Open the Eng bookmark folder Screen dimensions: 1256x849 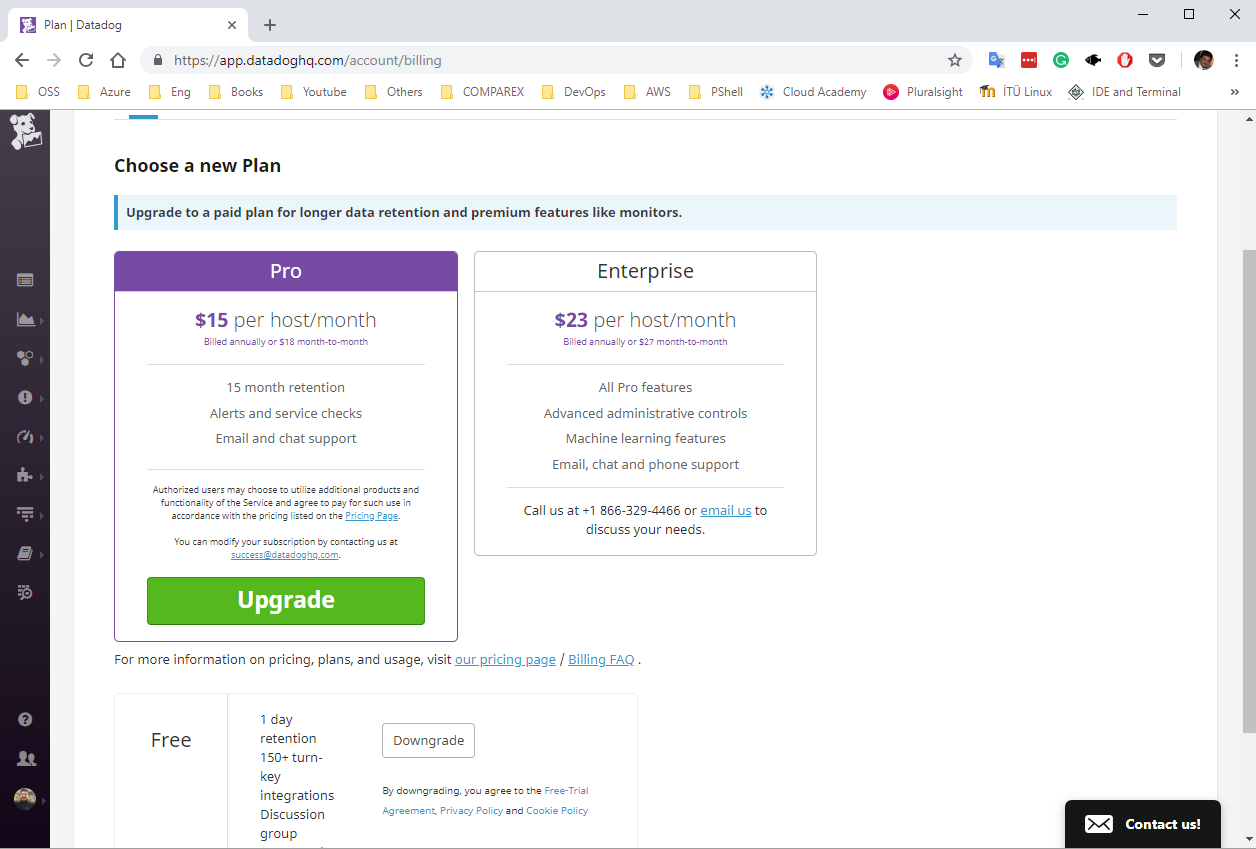point(170,92)
